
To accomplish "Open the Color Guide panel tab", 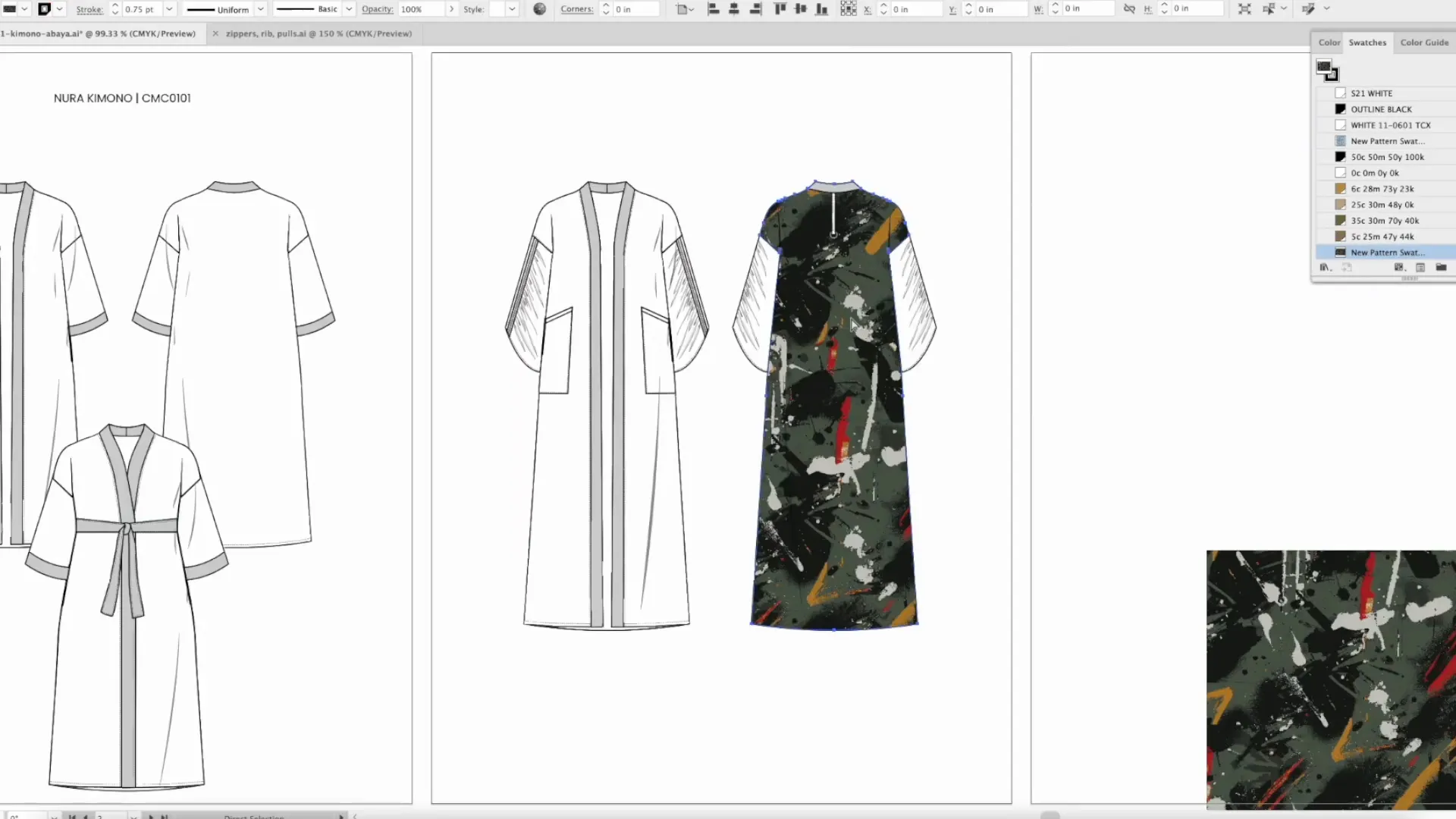I will [x=1424, y=42].
